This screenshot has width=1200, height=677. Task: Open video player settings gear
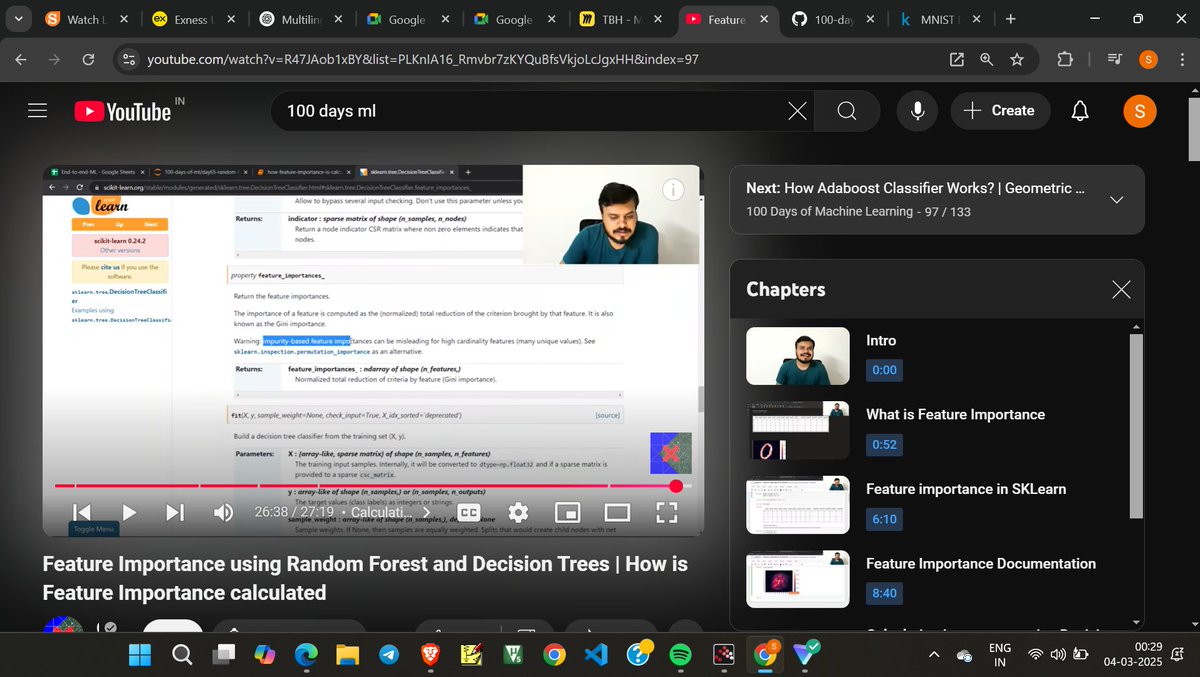[x=518, y=513]
